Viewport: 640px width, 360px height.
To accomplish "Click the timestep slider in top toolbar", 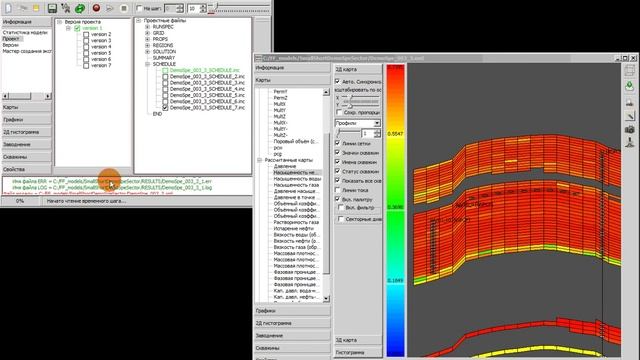I will tap(240, 7).
